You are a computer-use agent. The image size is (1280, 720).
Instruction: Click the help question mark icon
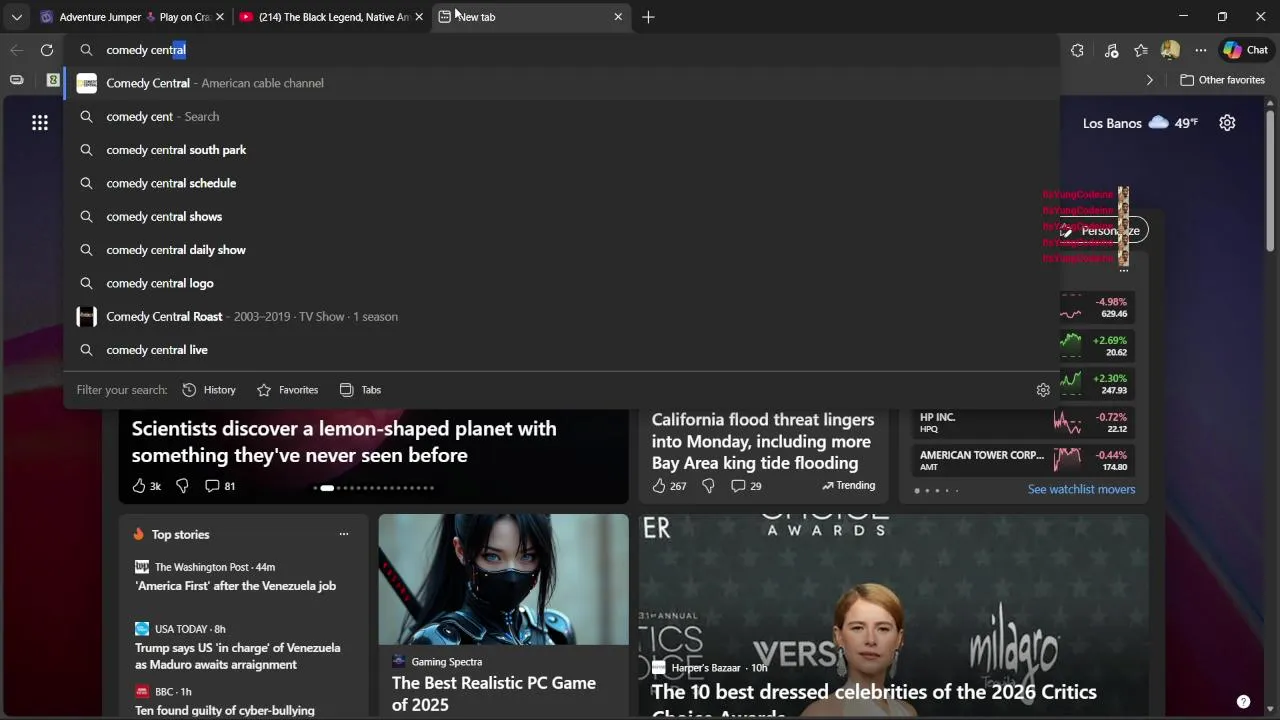(1243, 702)
